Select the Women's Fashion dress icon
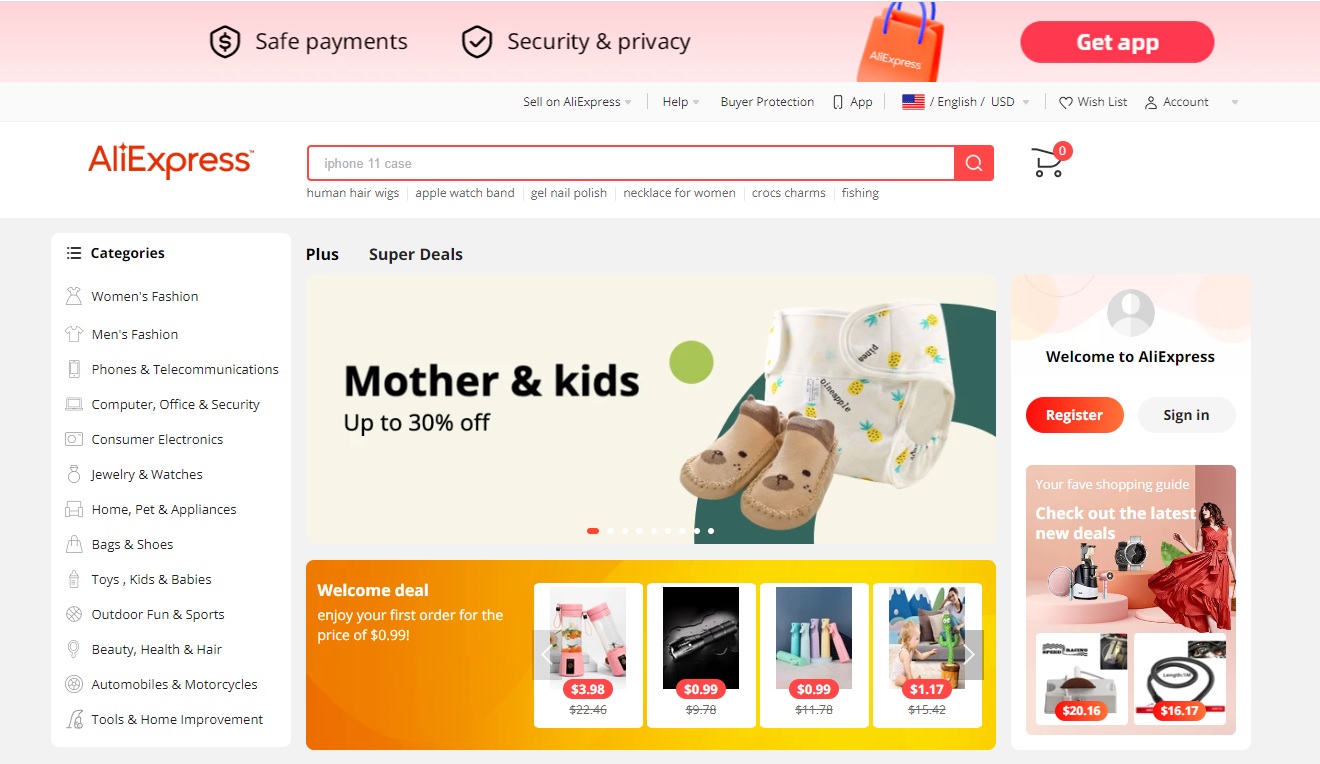Image resolution: width=1320 pixels, height=764 pixels. tap(73, 296)
